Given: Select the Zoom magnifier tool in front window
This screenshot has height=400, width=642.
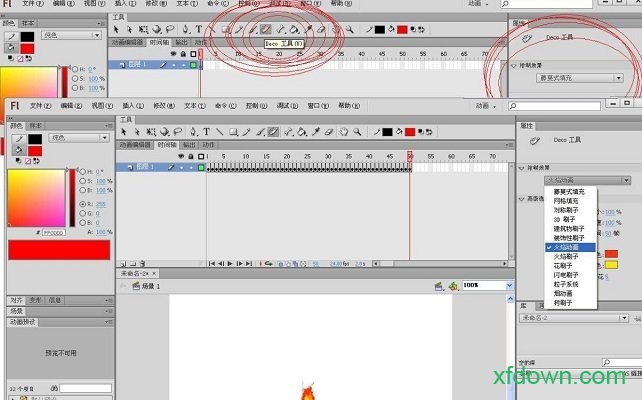Looking at the screenshot, I should click(357, 131).
